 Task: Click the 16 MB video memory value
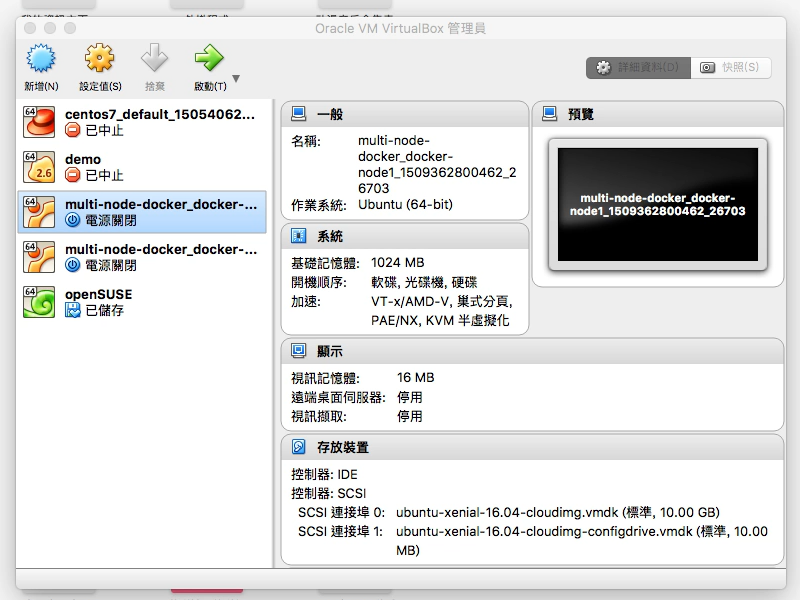[x=415, y=378]
